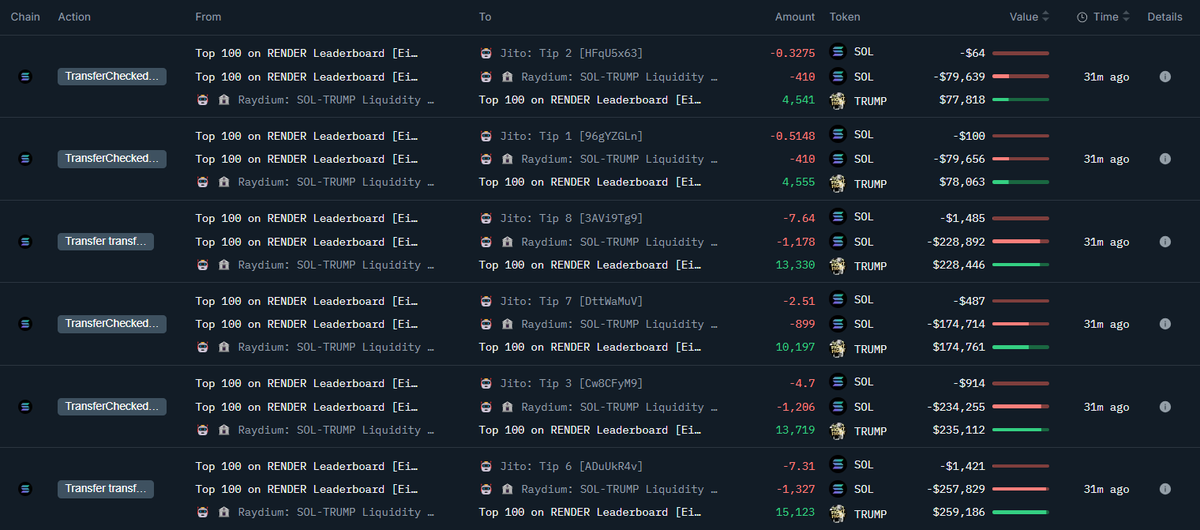1200x530 pixels.
Task: Click the amount 13,330
Action: 795,265
